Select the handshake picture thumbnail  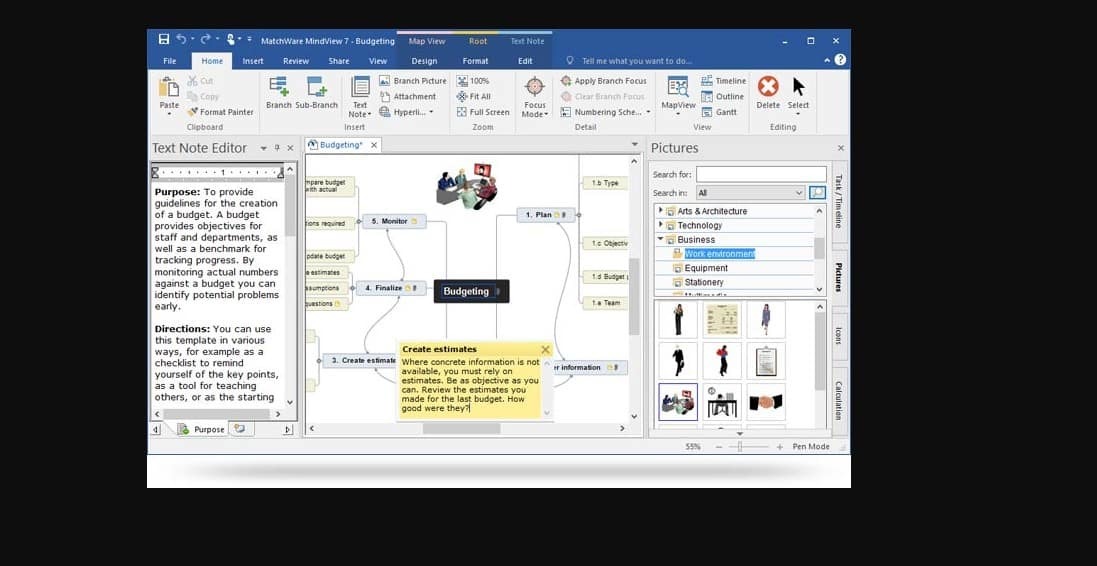(765, 402)
